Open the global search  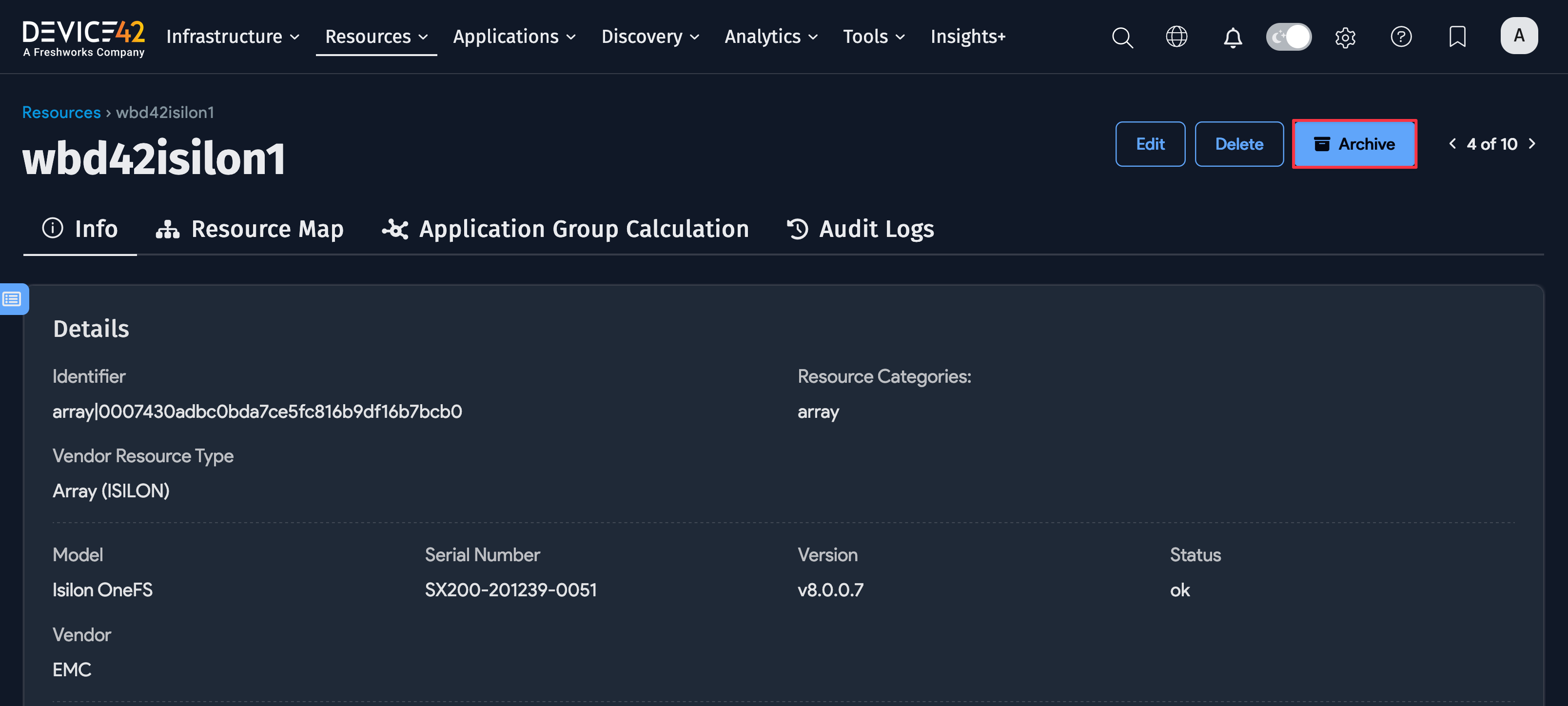1122,37
